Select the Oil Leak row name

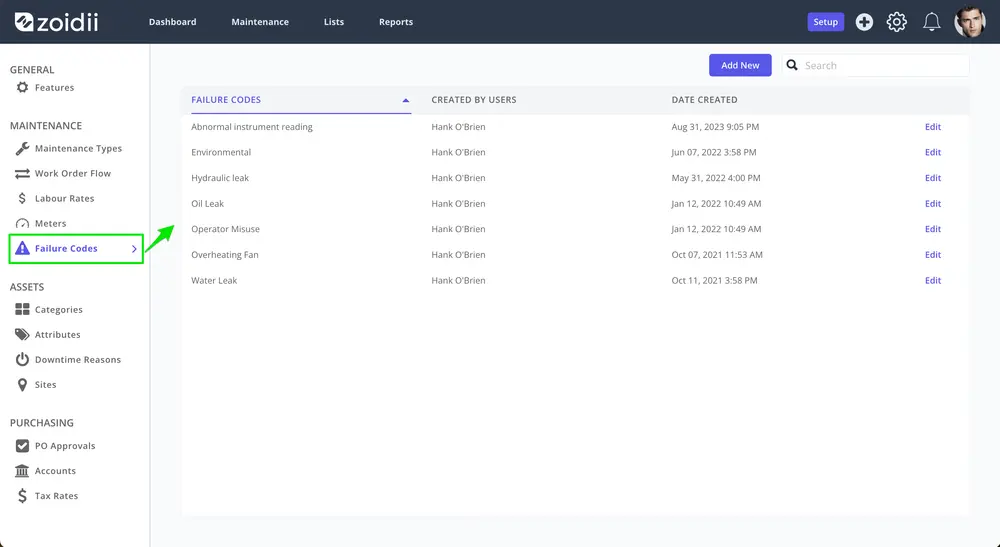[x=208, y=203]
